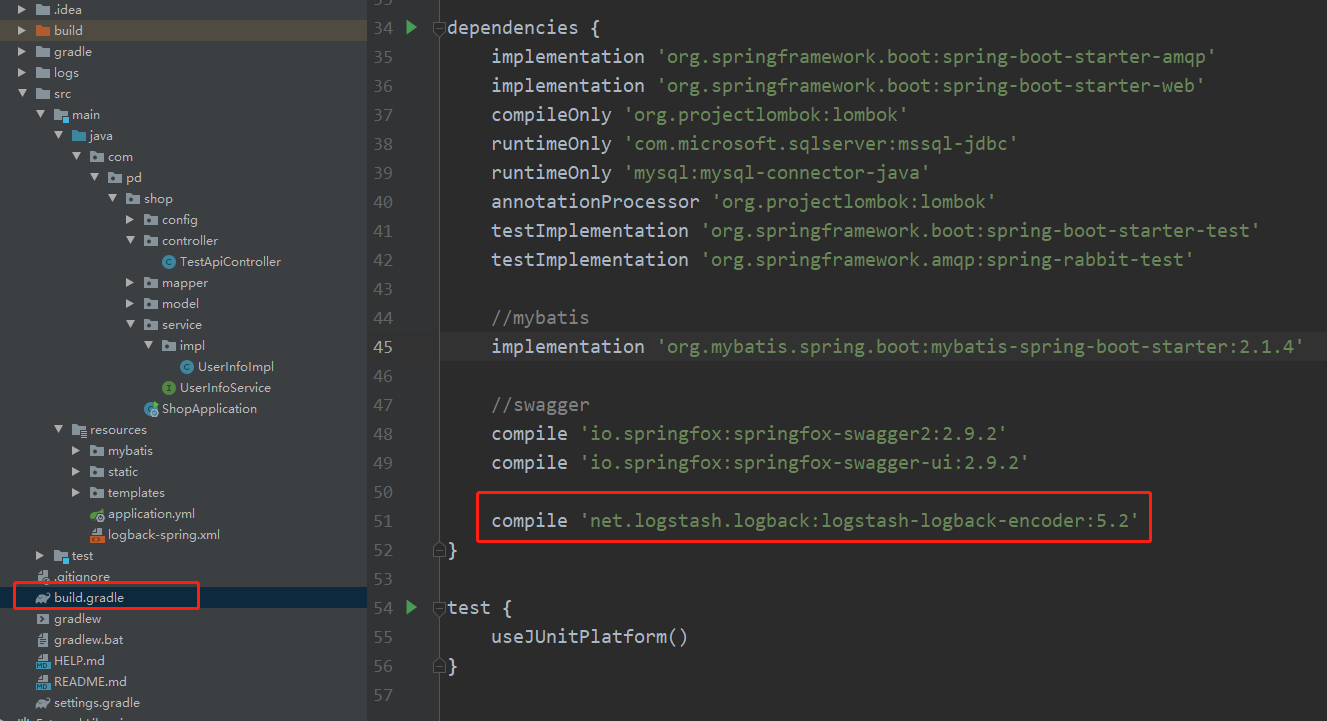Click useJUnitPlatform() on line 55
1327x721 pixels.
click(590, 637)
